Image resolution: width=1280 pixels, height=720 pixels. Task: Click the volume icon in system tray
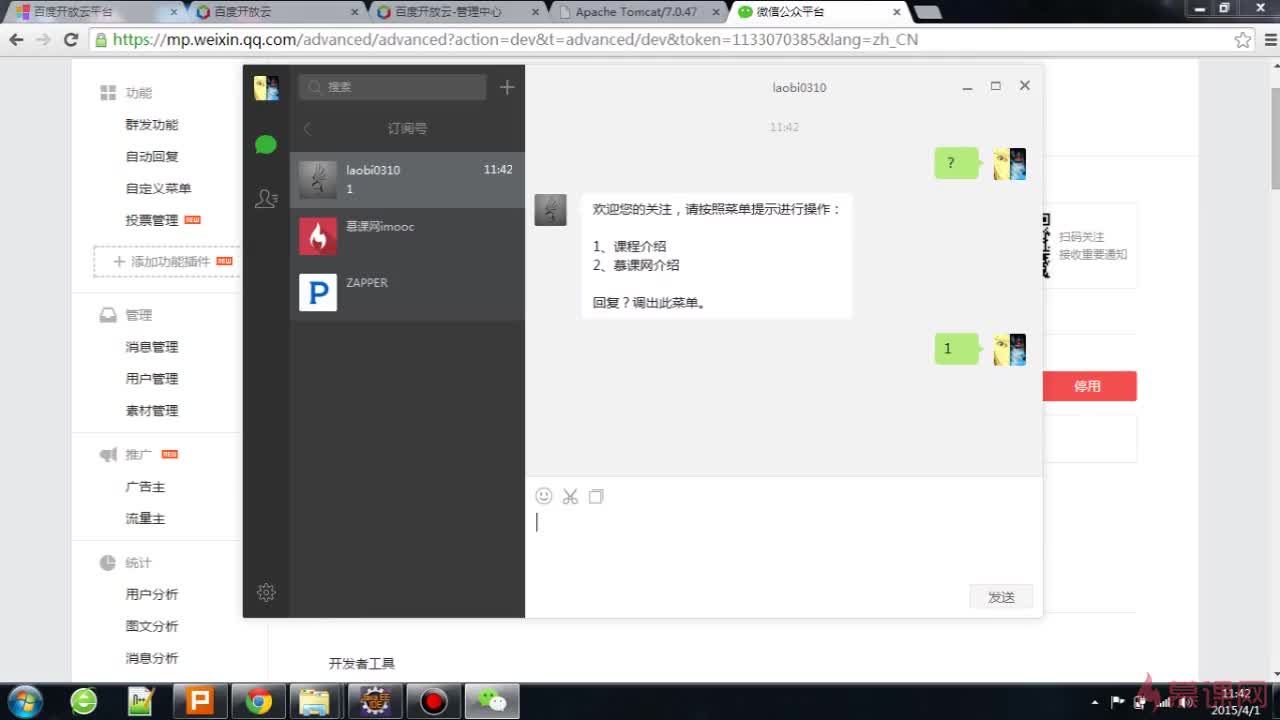tap(1185, 702)
